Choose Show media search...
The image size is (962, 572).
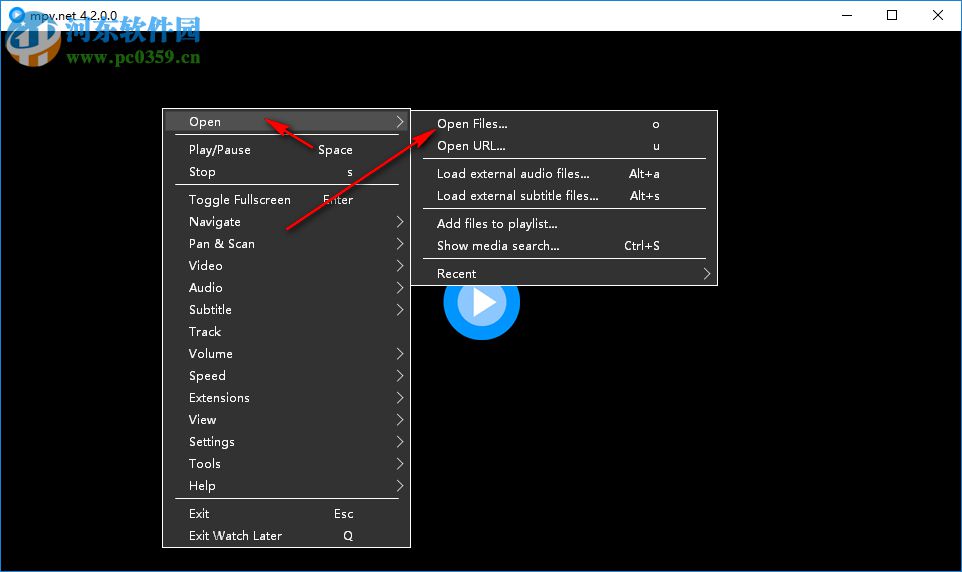[564, 246]
